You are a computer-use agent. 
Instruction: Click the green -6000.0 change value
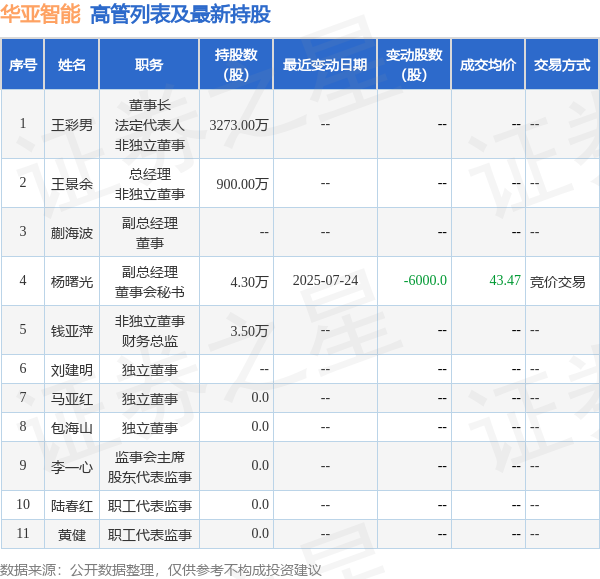pos(425,281)
